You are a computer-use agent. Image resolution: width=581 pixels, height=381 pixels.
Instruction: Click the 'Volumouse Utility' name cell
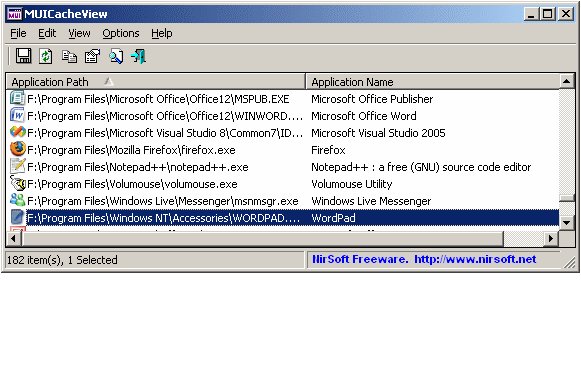coord(352,184)
